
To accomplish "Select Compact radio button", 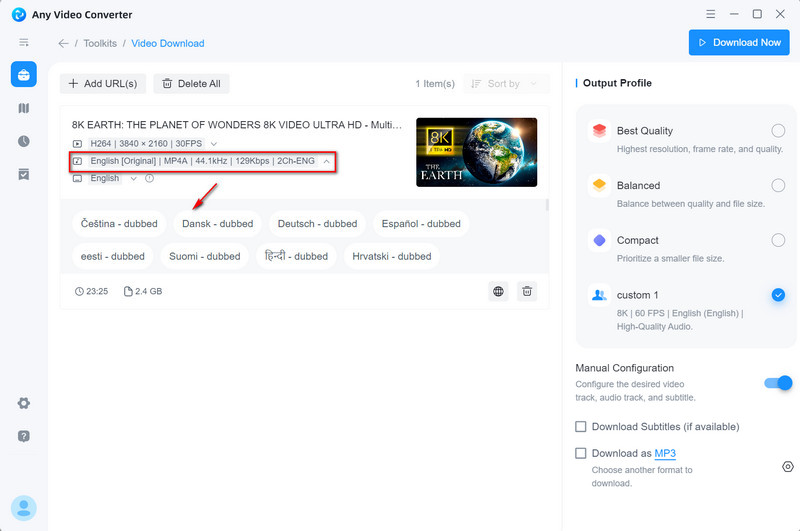I will pyautogui.click(x=778, y=240).
